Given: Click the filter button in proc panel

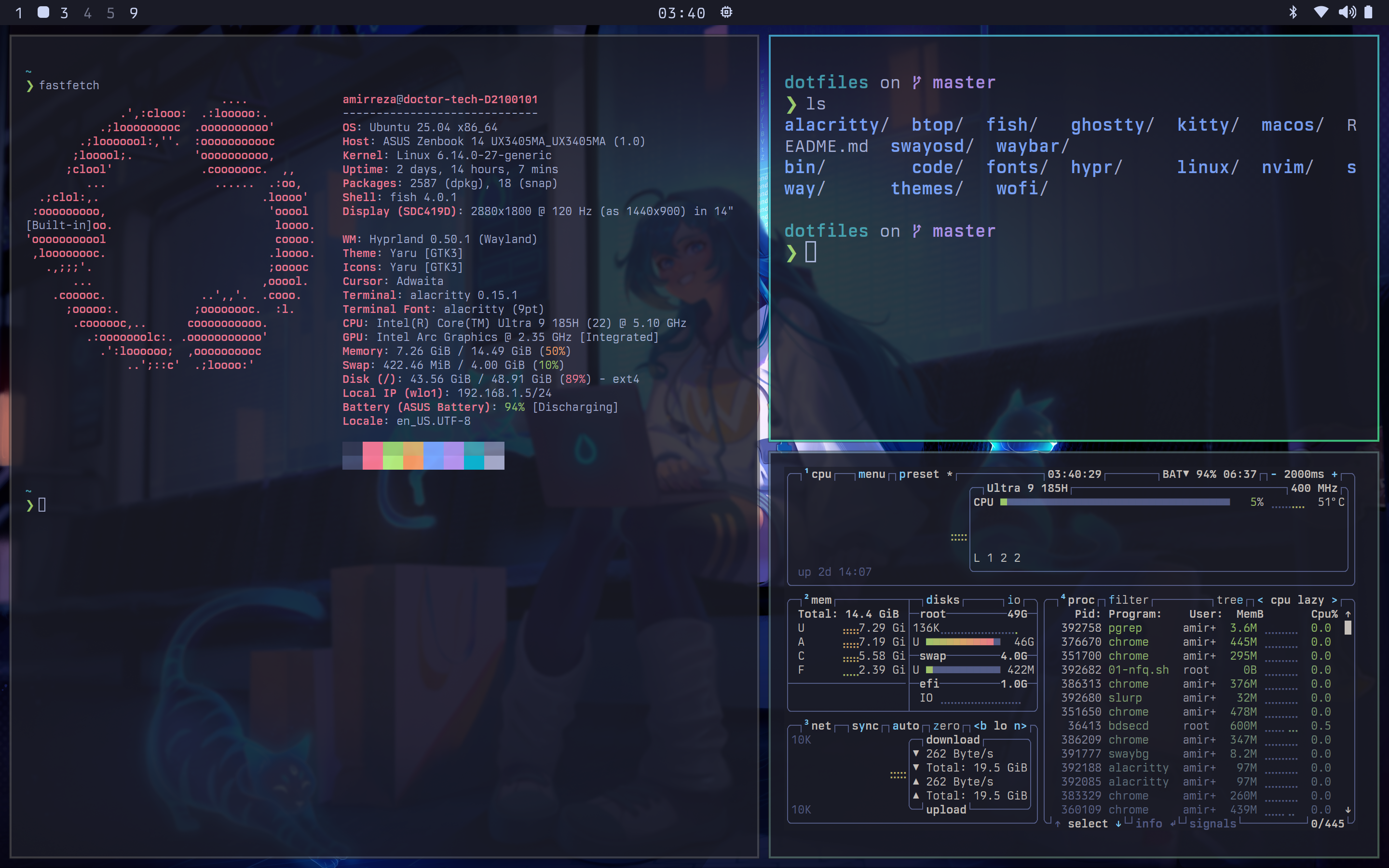Looking at the screenshot, I should pos(1128,600).
